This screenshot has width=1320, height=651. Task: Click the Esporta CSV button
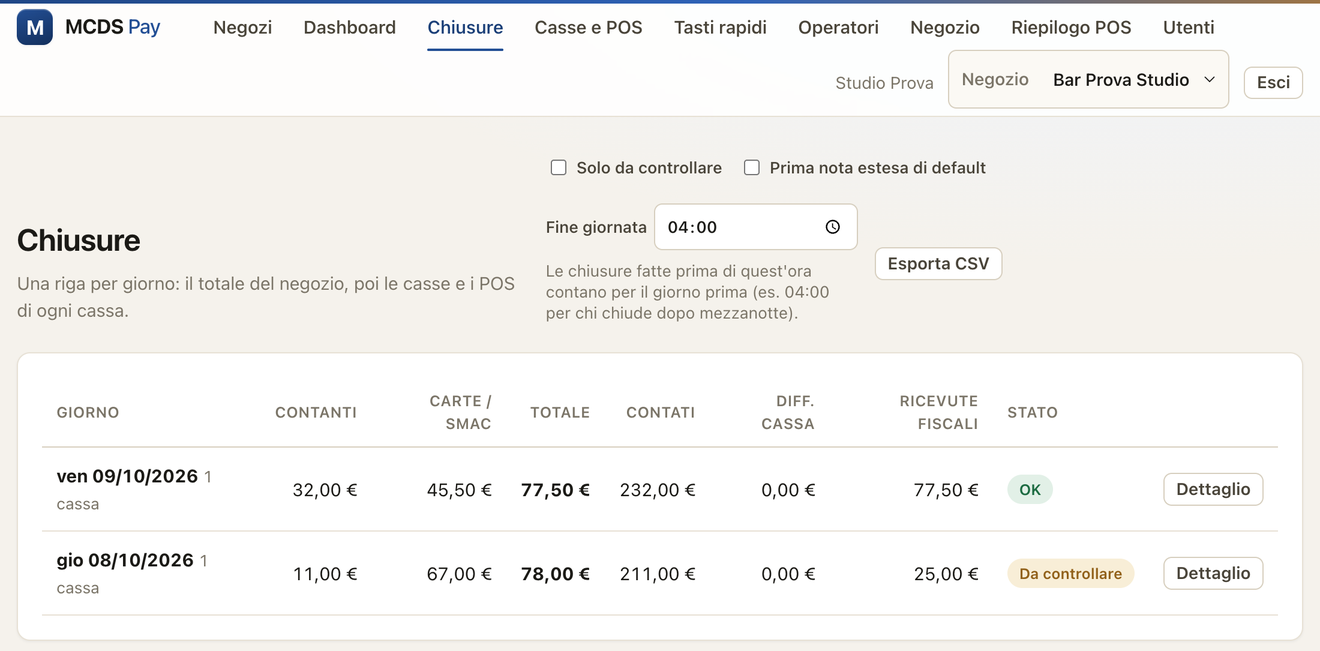[x=938, y=264]
